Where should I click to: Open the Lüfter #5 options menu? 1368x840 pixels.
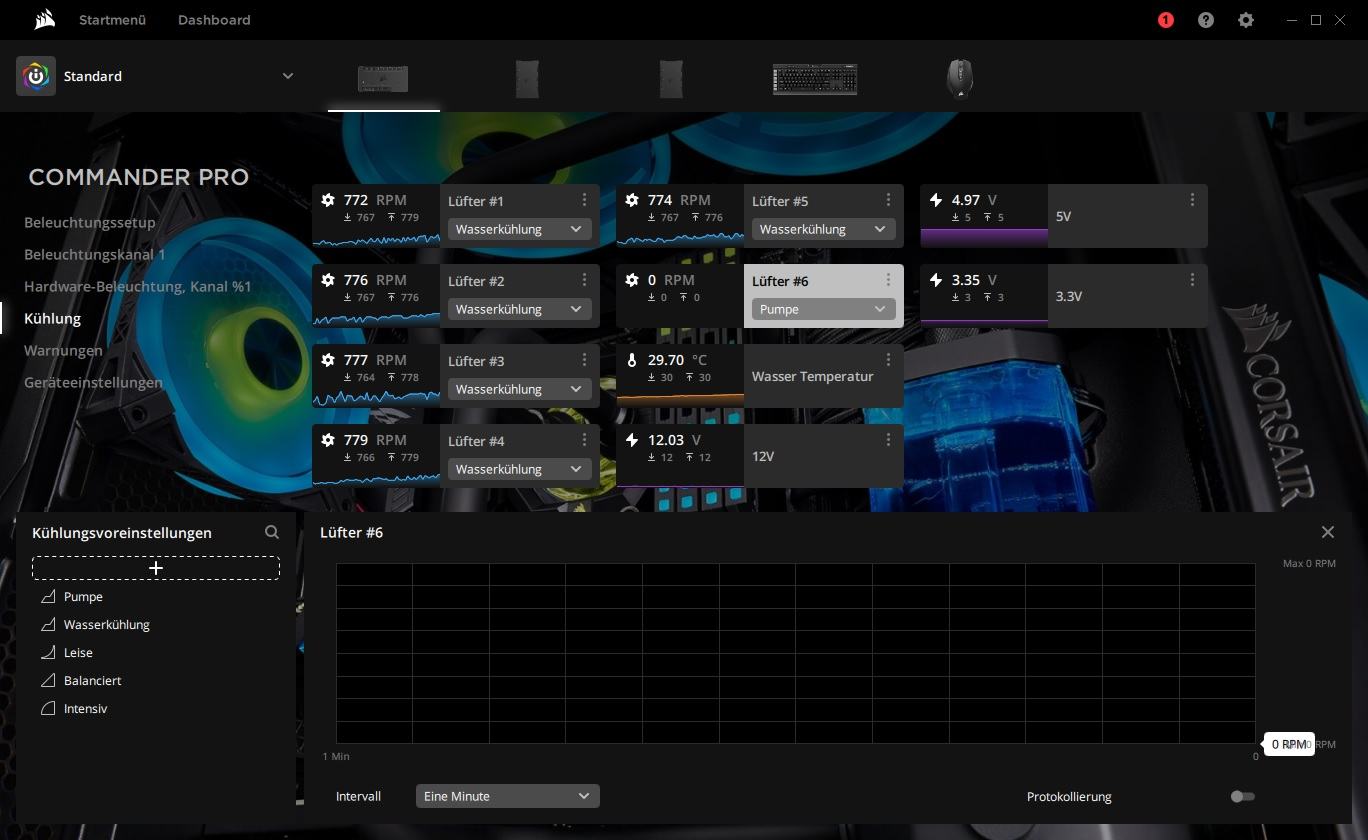pyautogui.click(x=889, y=200)
